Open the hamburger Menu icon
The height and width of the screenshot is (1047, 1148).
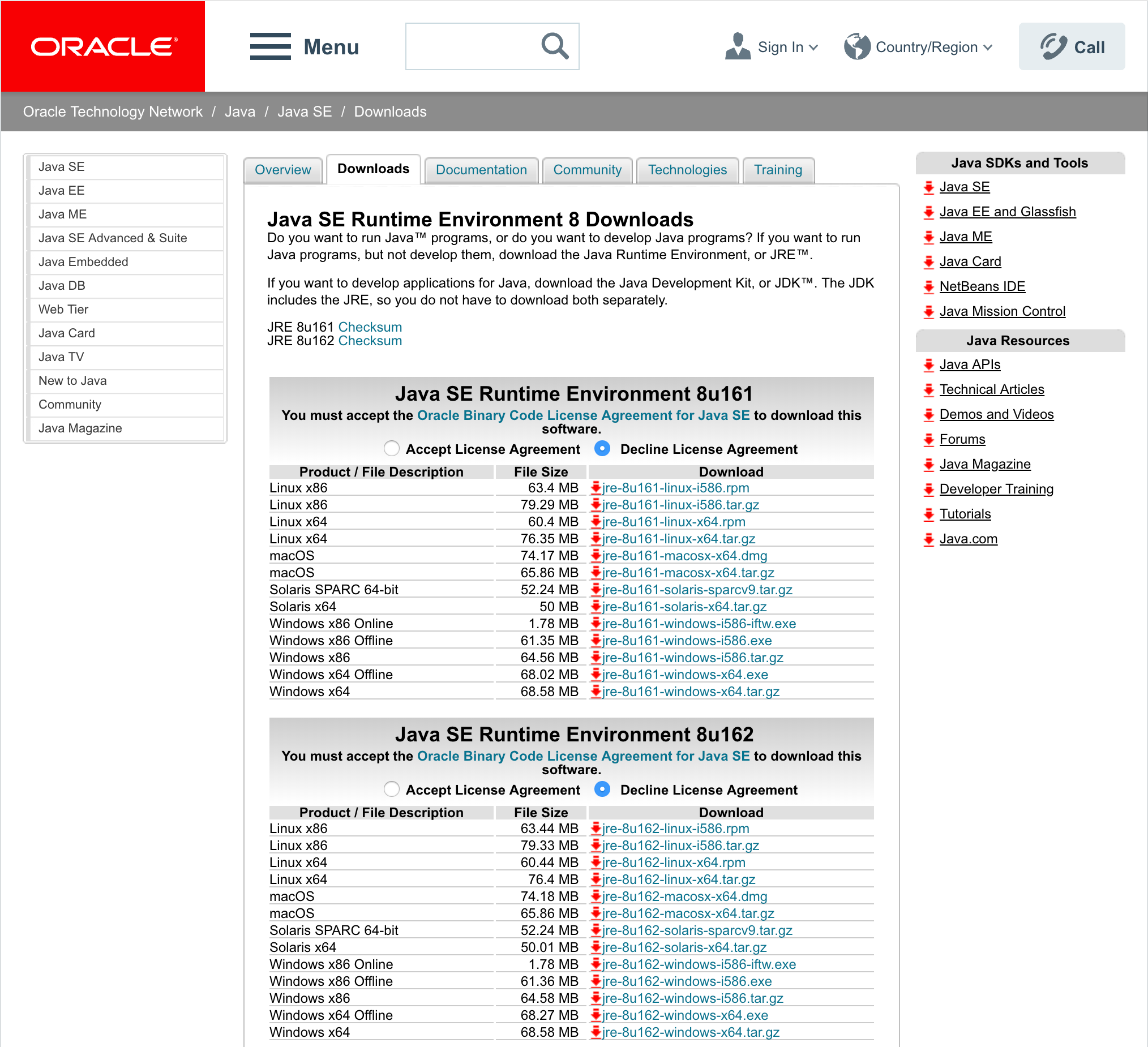click(x=271, y=46)
